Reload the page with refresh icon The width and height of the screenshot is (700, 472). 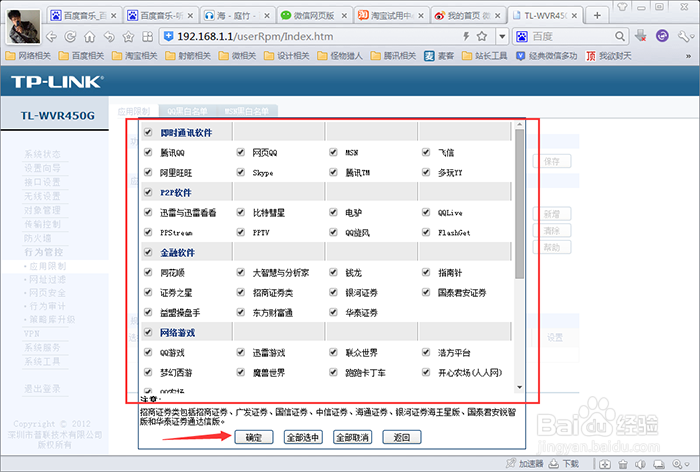coord(70,37)
